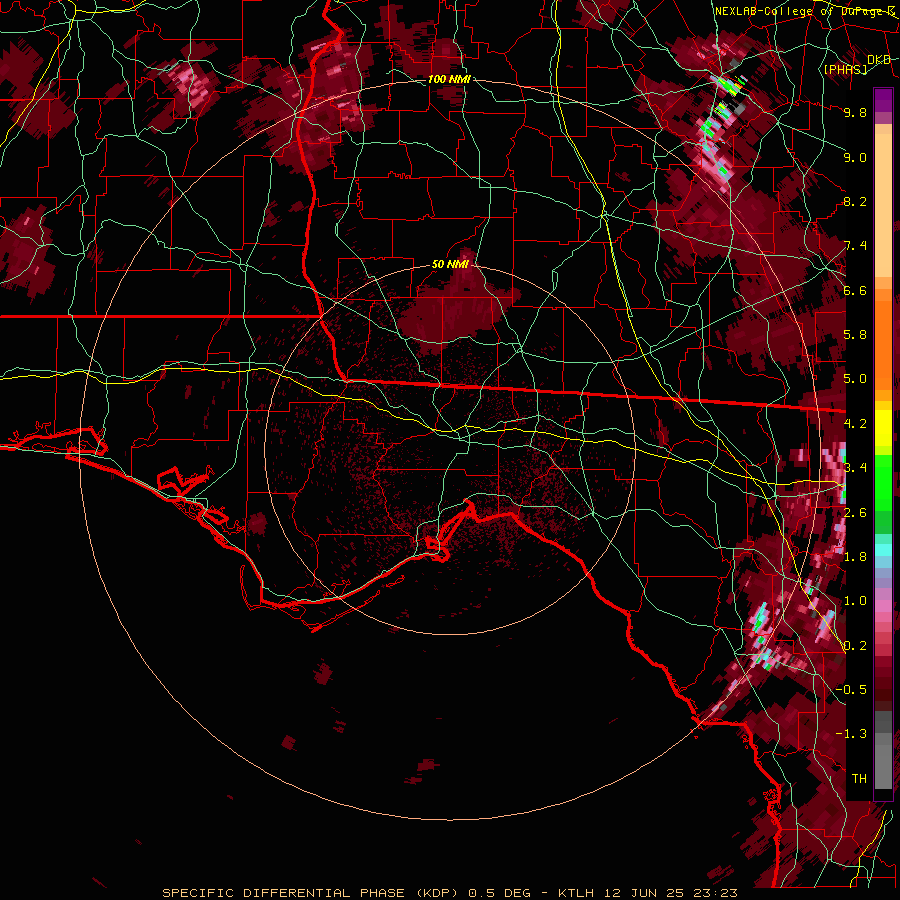Click the [PHAS] unit label
Screen dimensions: 900x900
coord(845,69)
